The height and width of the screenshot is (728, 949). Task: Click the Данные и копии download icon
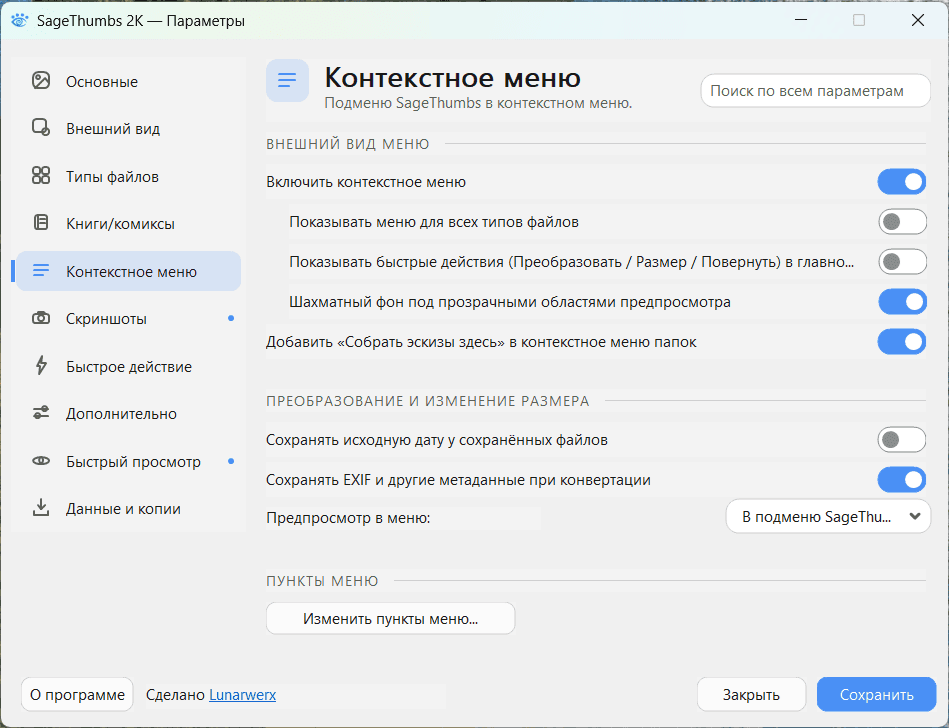click(41, 508)
